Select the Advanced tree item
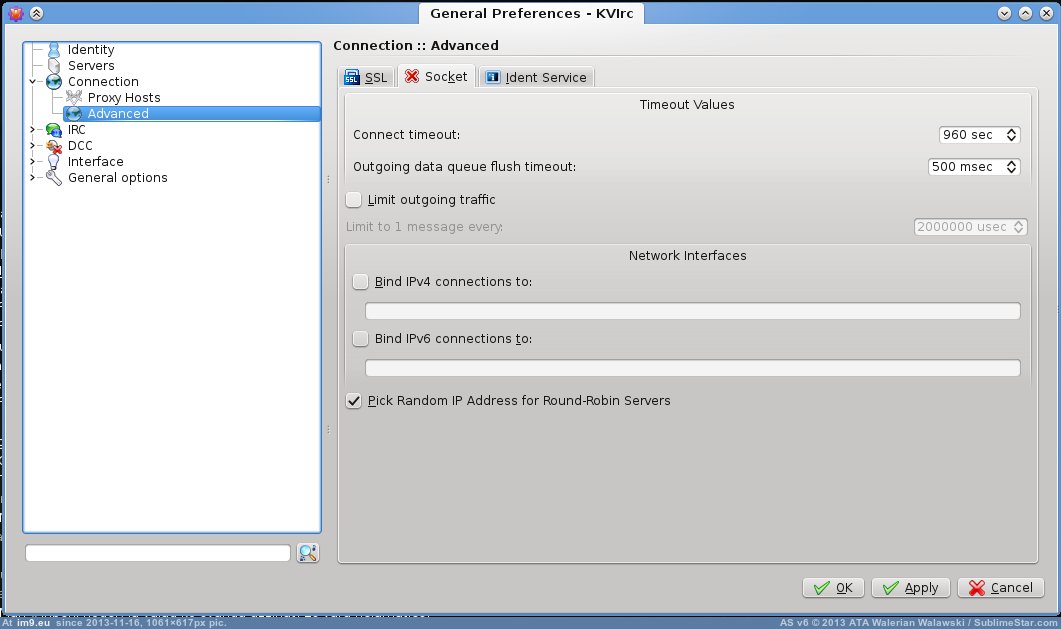 [191, 114]
